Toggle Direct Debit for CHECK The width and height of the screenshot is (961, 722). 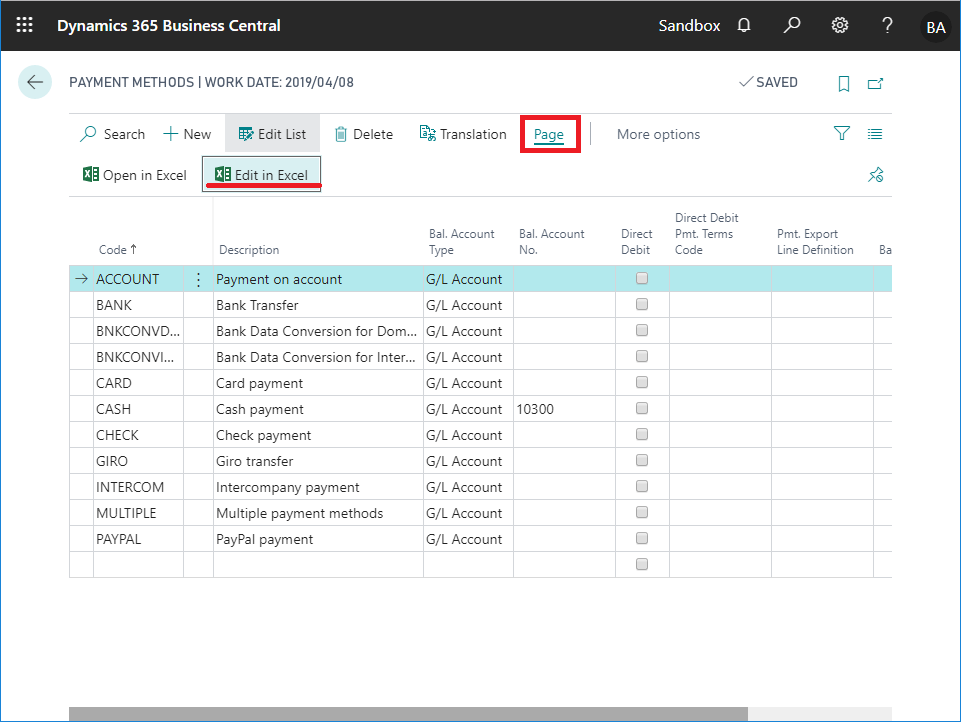click(x=642, y=435)
